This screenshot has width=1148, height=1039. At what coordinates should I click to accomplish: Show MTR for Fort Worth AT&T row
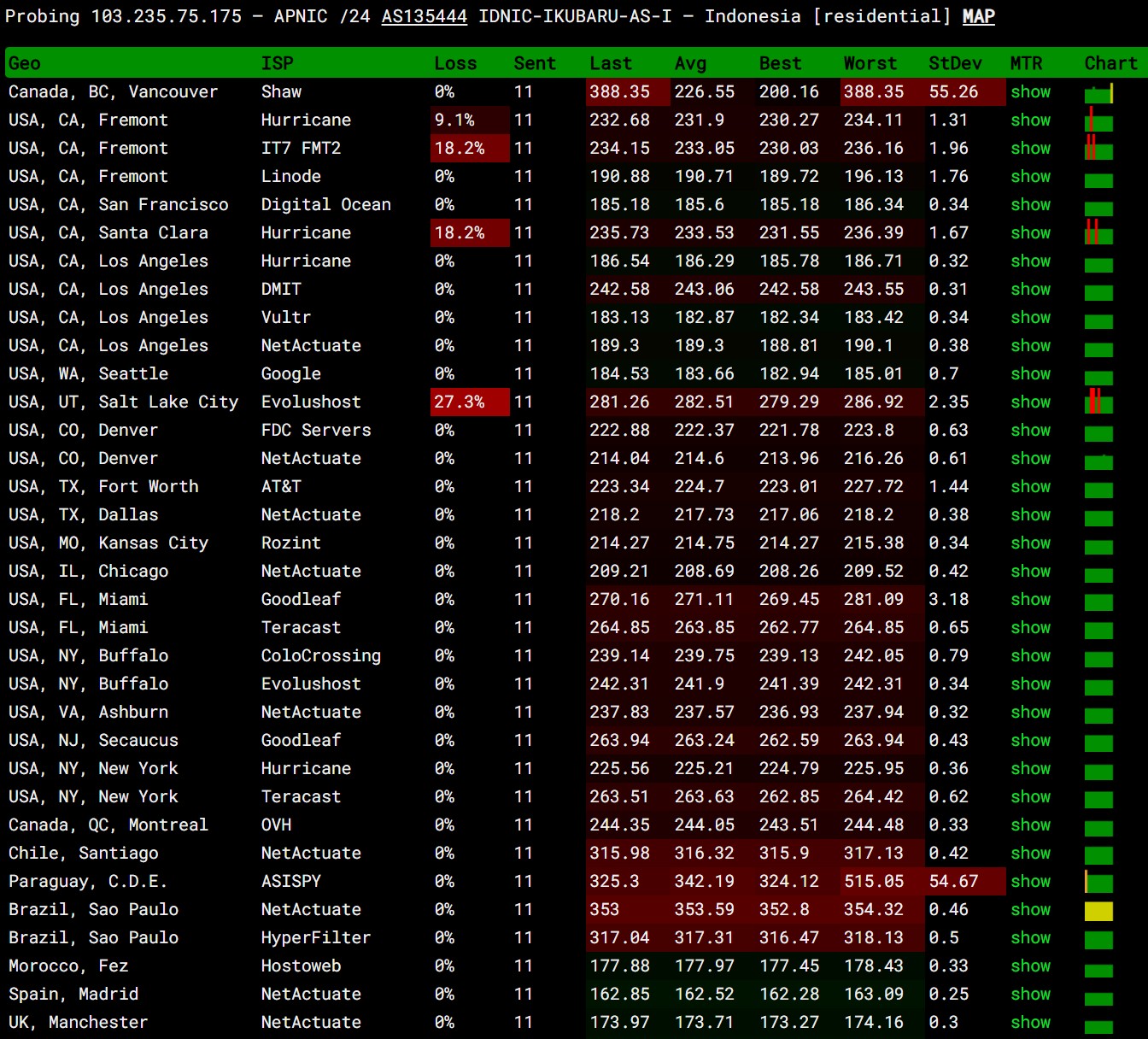[x=1030, y=486]
